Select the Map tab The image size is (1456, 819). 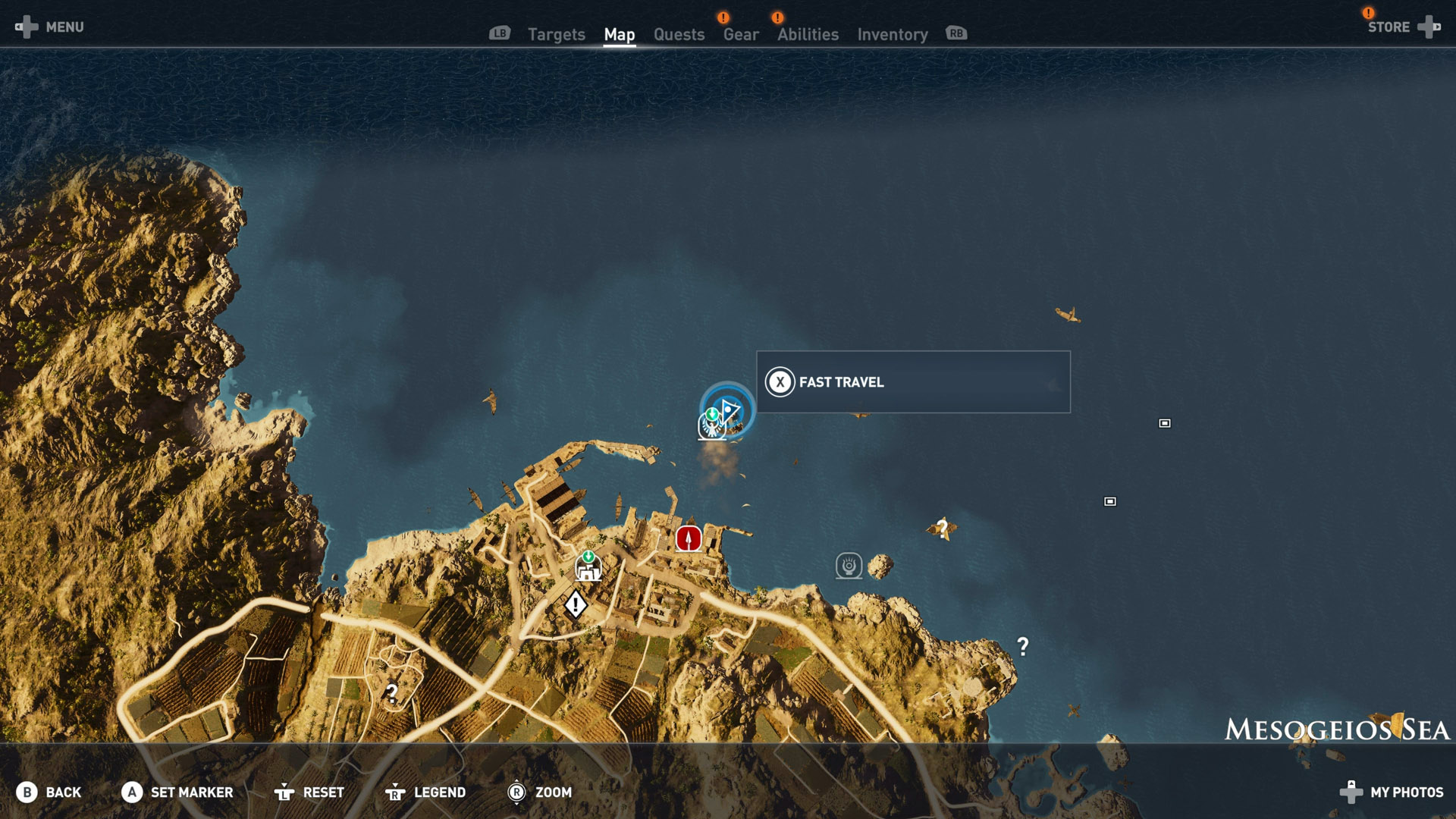click(x=619, y=34)
